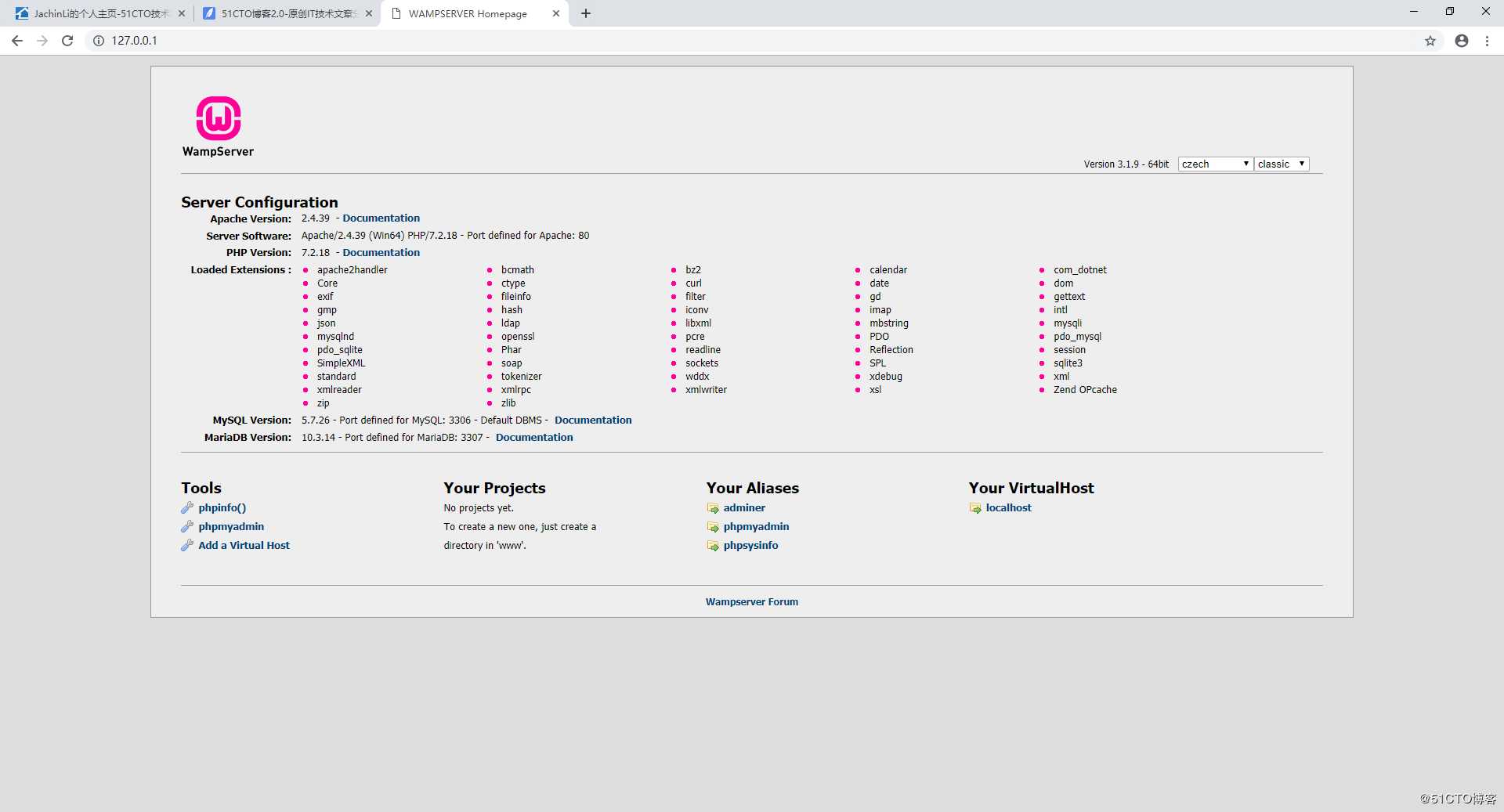The height and width of the screenshot is (812, 1504).
Task: Open MySQL Version Documentation link
Action: tap(593, 420)
